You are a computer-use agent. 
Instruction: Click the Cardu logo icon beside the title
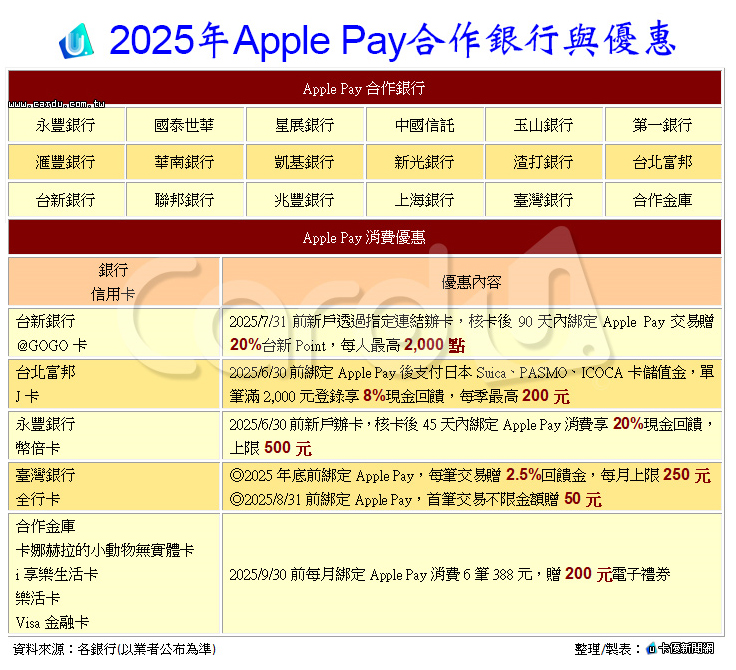coord(76,41)
